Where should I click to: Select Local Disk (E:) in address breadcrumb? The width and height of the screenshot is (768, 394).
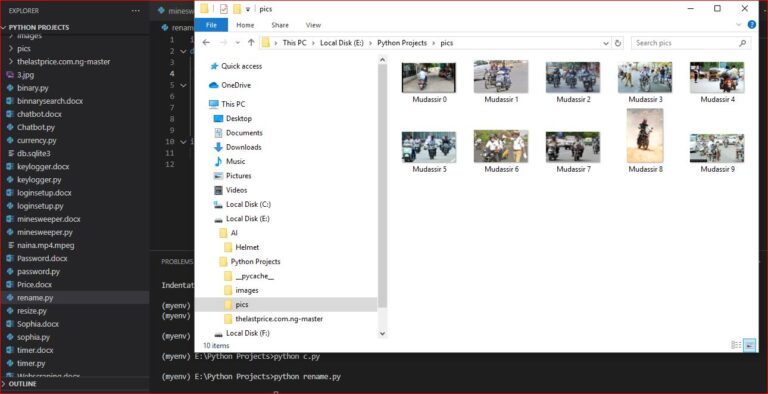pyautogui.click(x=342, y=43)
